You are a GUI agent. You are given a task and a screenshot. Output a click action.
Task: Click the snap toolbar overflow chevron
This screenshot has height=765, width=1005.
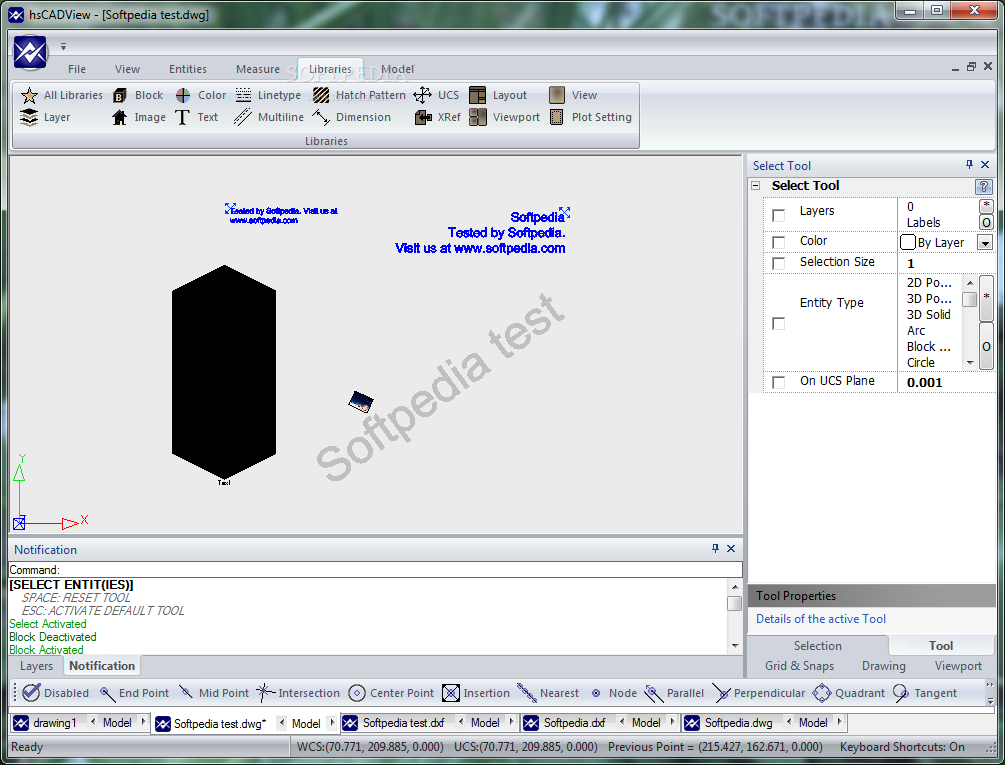(990, 684)
